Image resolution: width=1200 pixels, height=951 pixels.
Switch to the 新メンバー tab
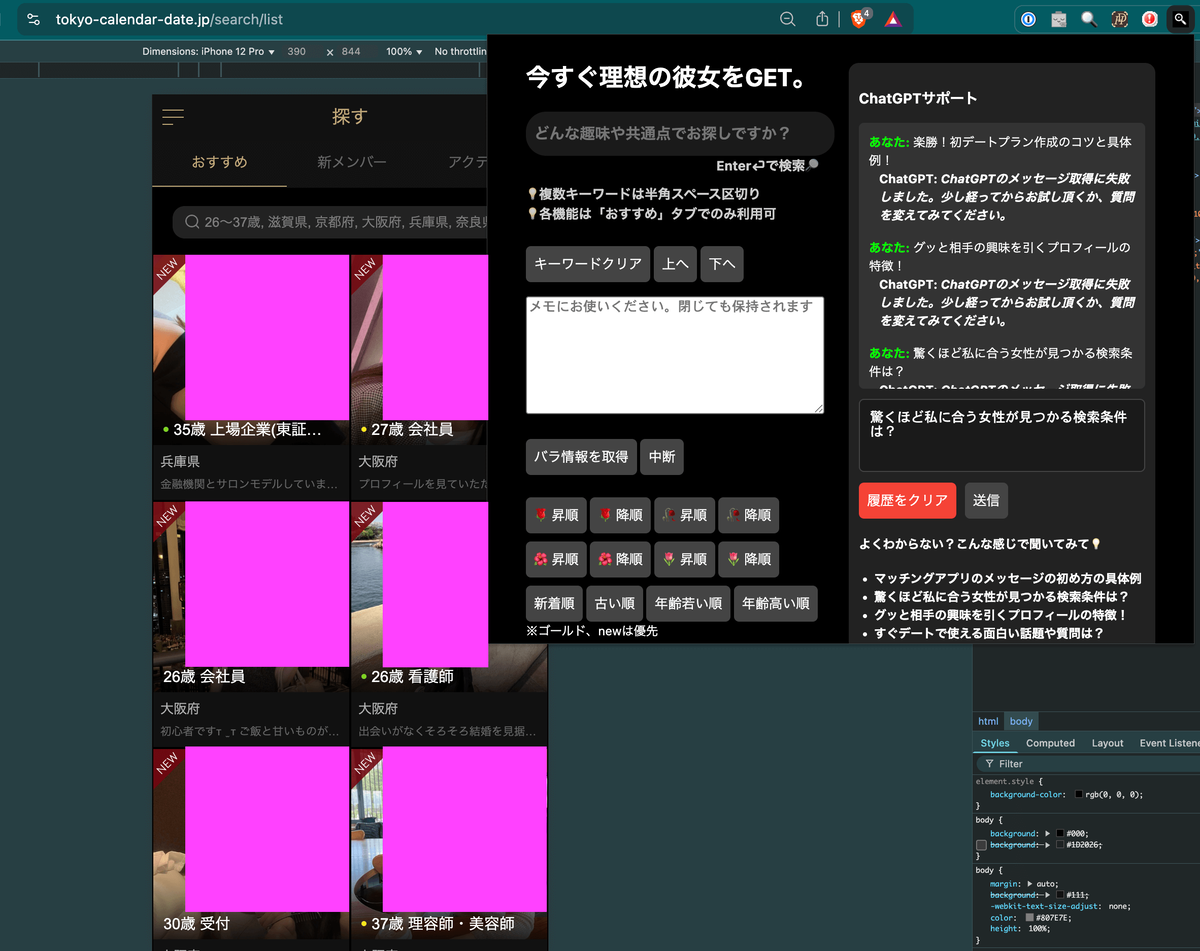(x=352, y=162)
